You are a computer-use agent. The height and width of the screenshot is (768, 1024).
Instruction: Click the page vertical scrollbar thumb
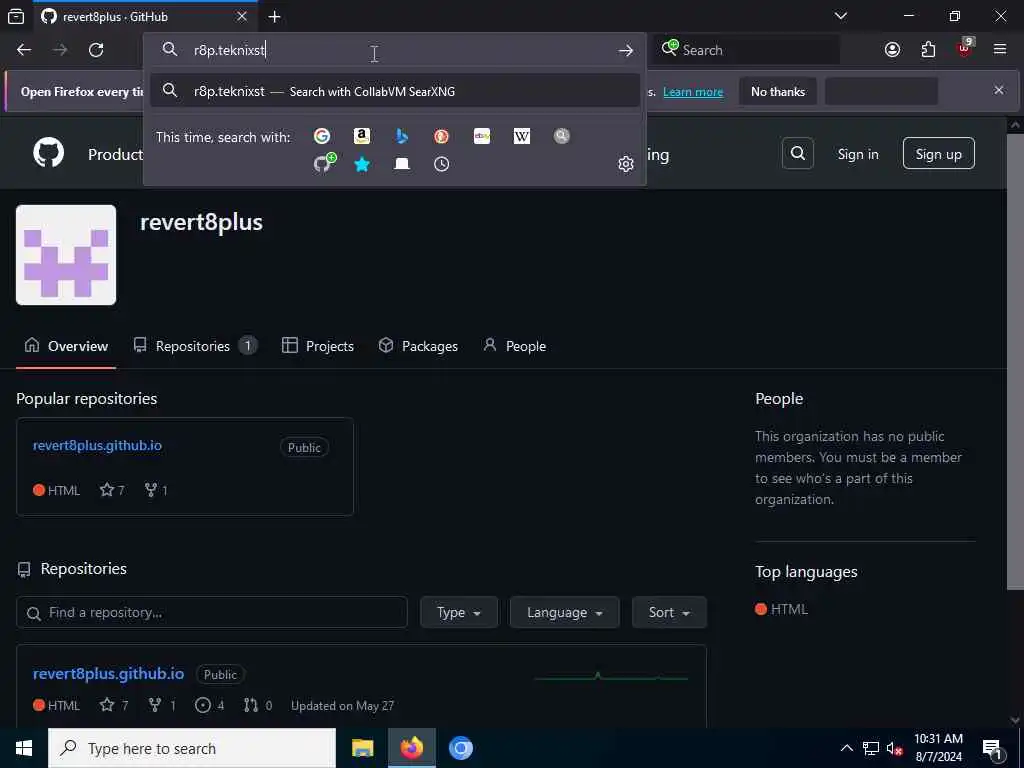(x=1016, y=362)
